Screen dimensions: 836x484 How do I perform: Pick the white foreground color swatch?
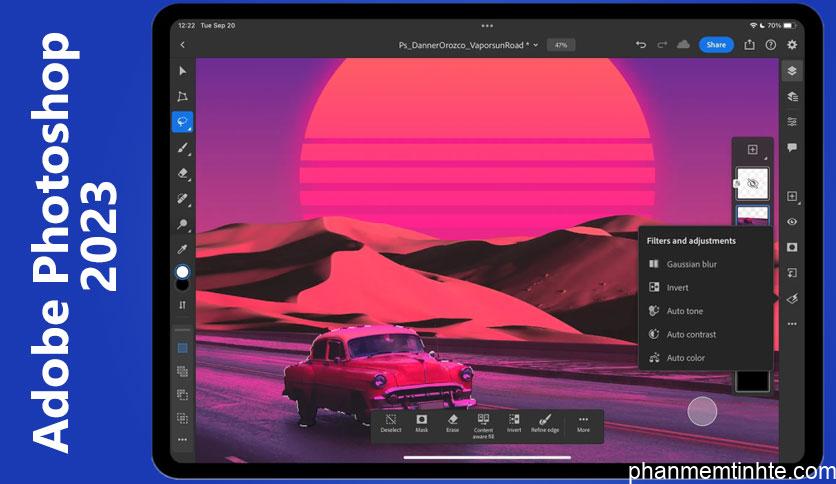point(182,272)
